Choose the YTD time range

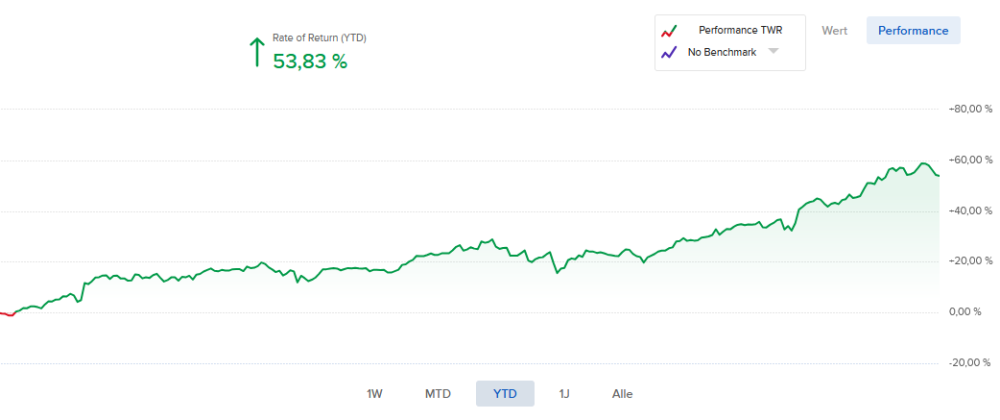[505, 394]
